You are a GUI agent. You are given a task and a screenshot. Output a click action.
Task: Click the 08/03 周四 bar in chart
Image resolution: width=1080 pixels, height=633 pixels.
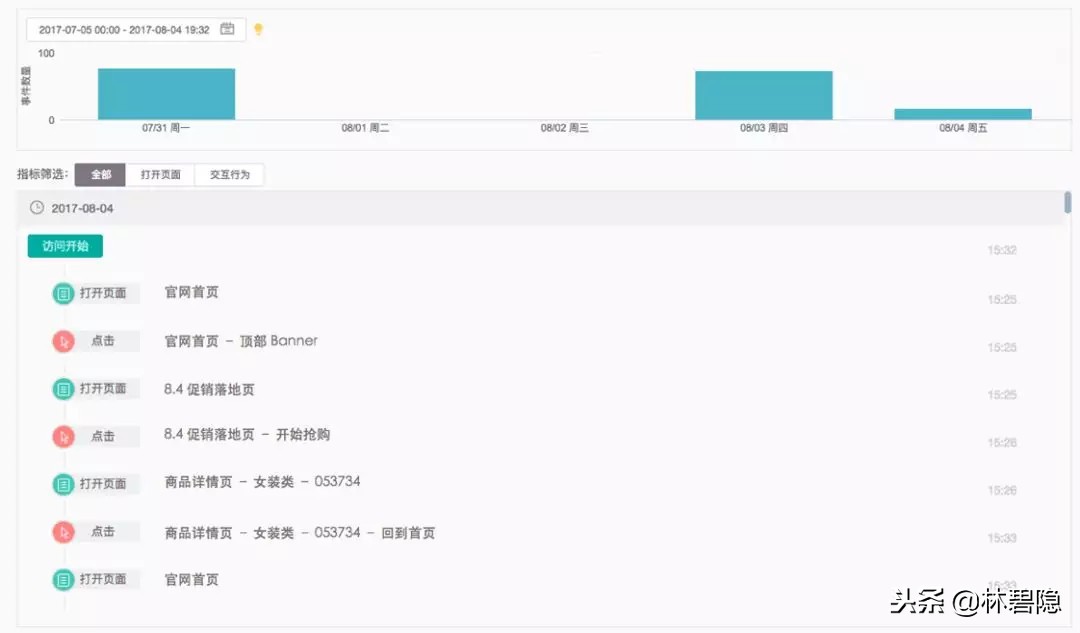click(763, 95)
